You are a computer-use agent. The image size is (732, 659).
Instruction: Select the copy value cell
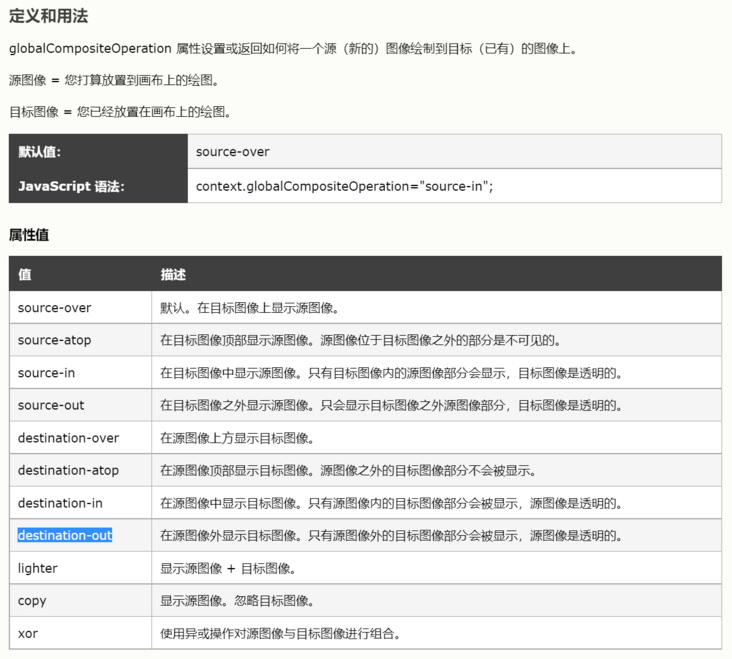click(x=32, y=601)
